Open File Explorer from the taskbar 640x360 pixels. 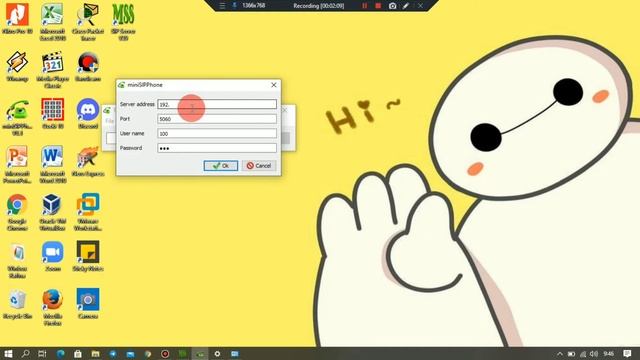[96, 353]
